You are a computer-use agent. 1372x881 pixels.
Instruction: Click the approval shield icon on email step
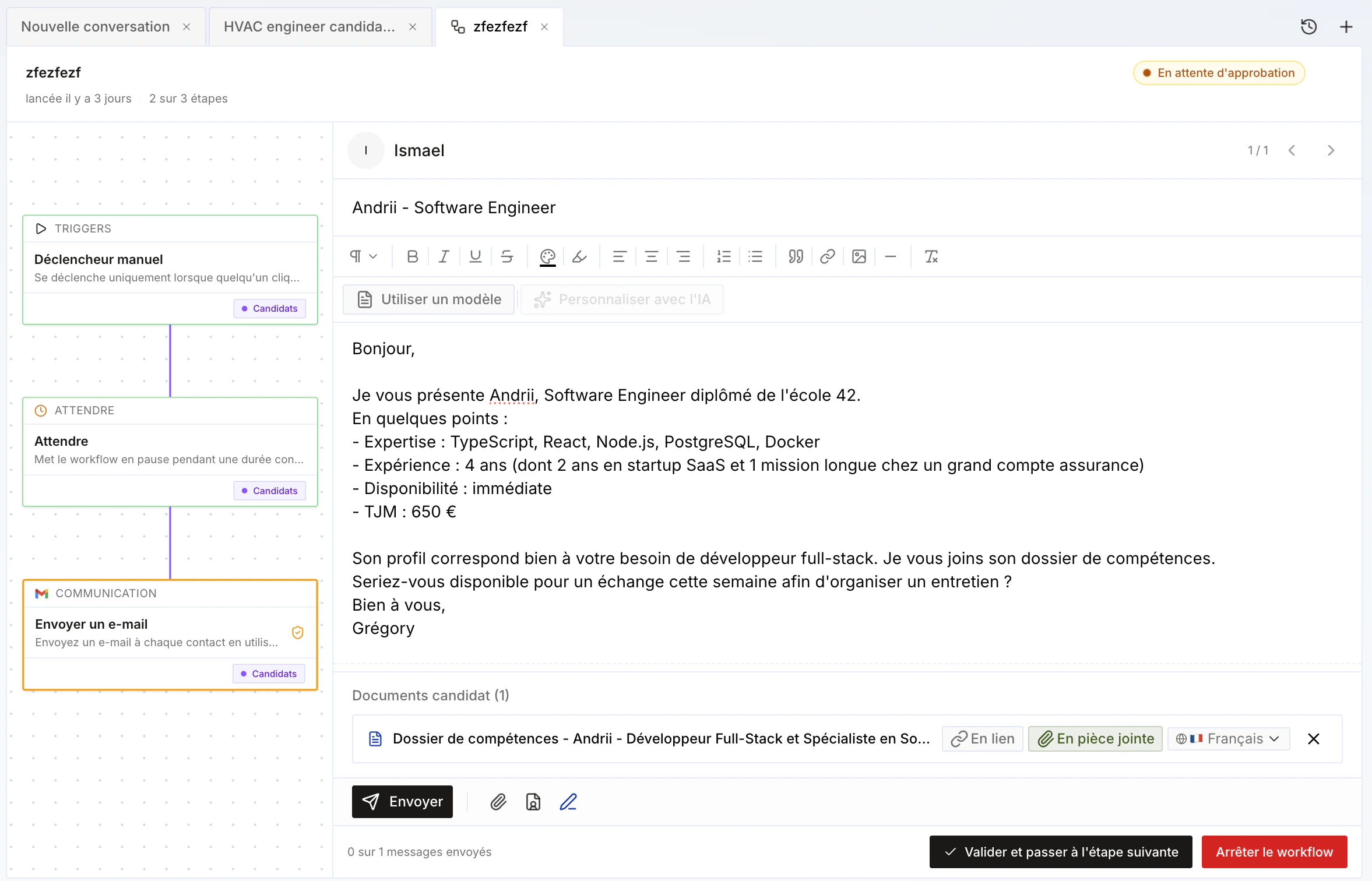pos(297,633)
